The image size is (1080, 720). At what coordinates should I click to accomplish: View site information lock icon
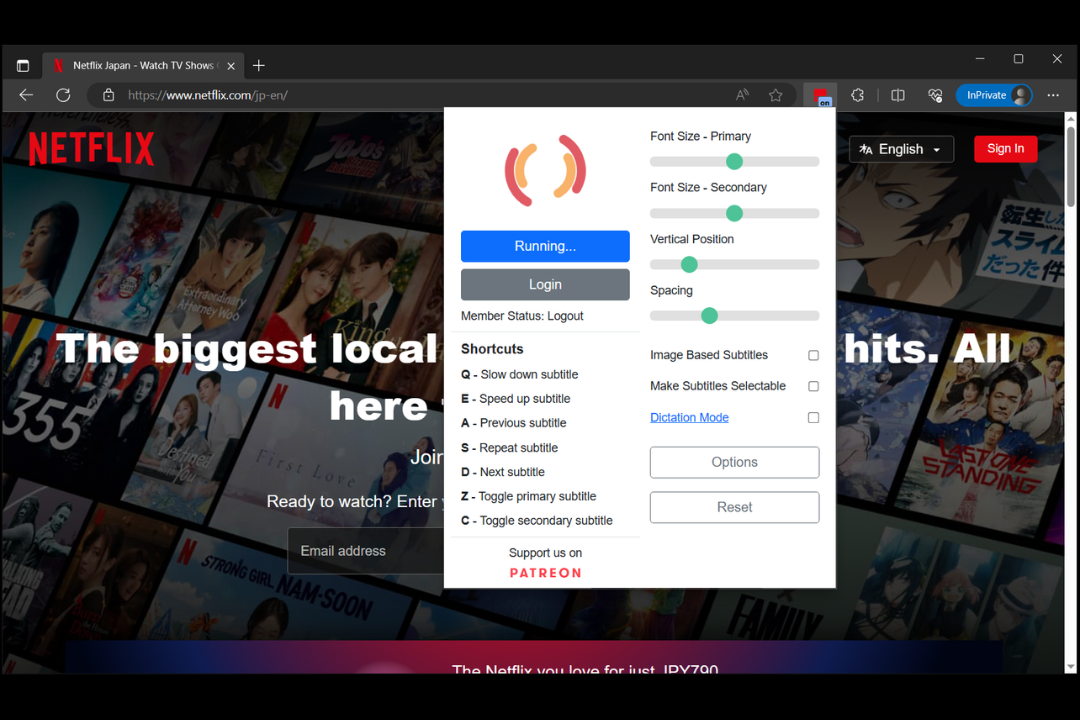coord(108,95)
